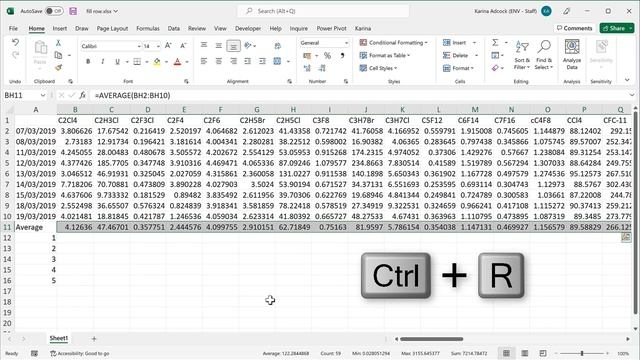This screenshot has width=640, height=360.
Task: Expand Cell Styles menu
Action: 378,68
